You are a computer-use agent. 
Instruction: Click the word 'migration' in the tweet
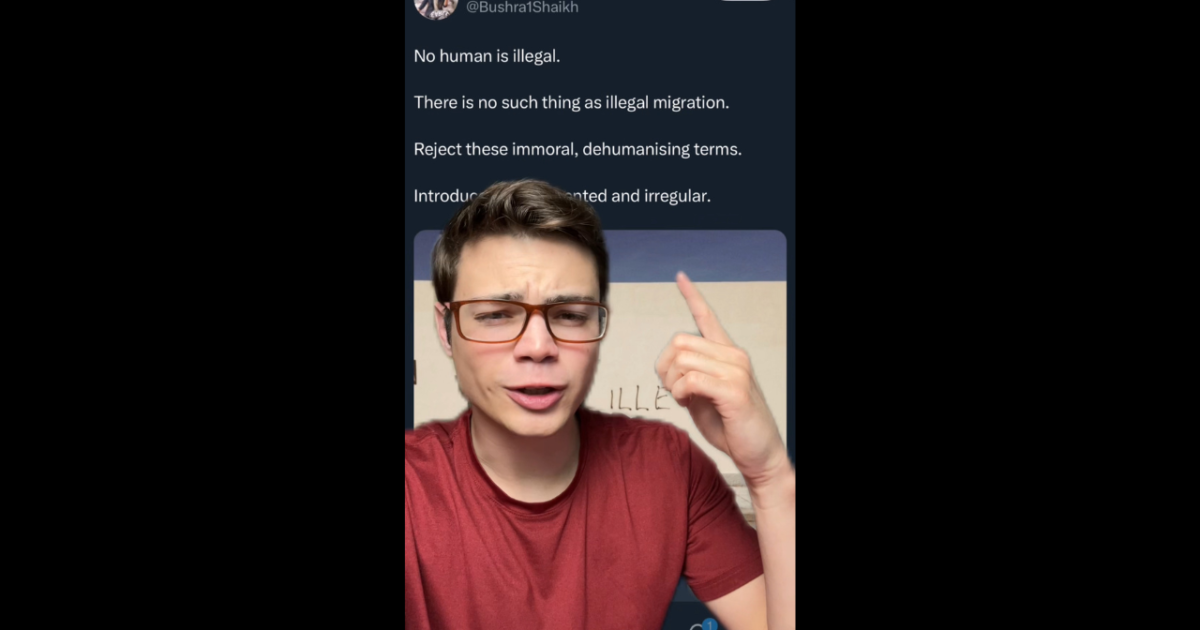point(691,102)
